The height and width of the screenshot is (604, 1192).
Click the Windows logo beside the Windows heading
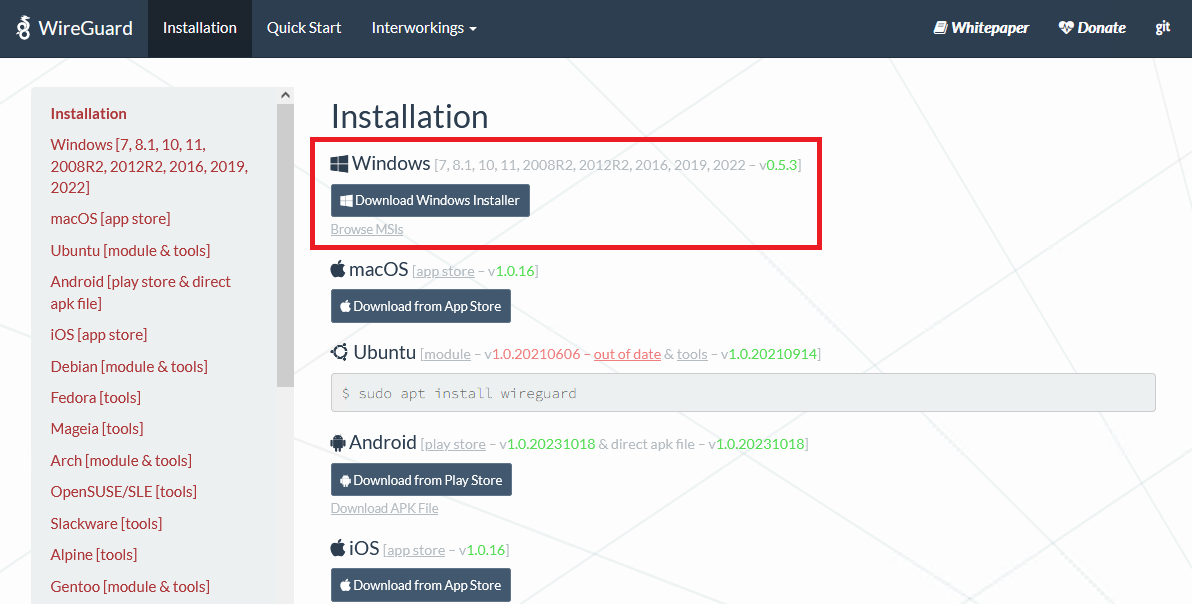tap(340, 163)
